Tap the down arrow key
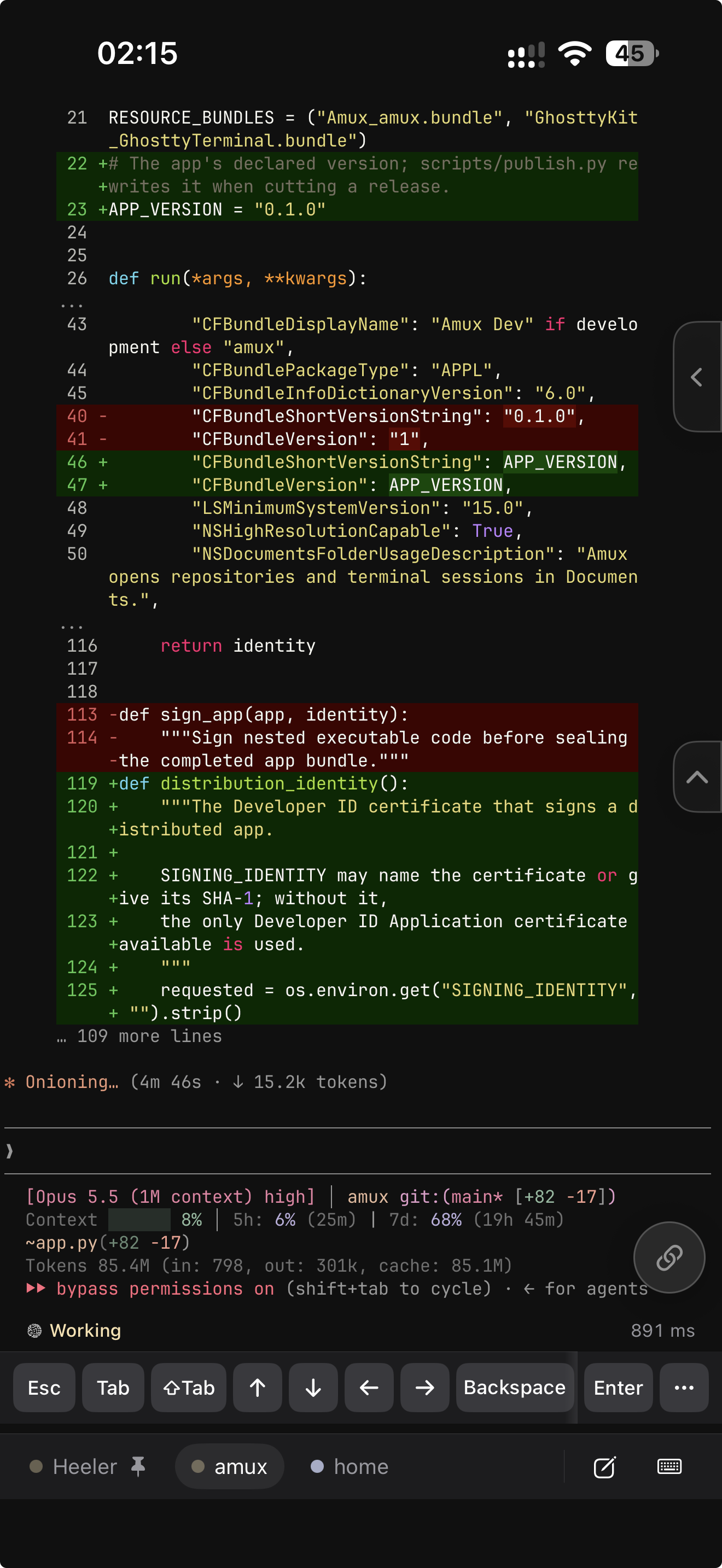The width and height of the screenshot is (722, 1568). coord(313,1387)
